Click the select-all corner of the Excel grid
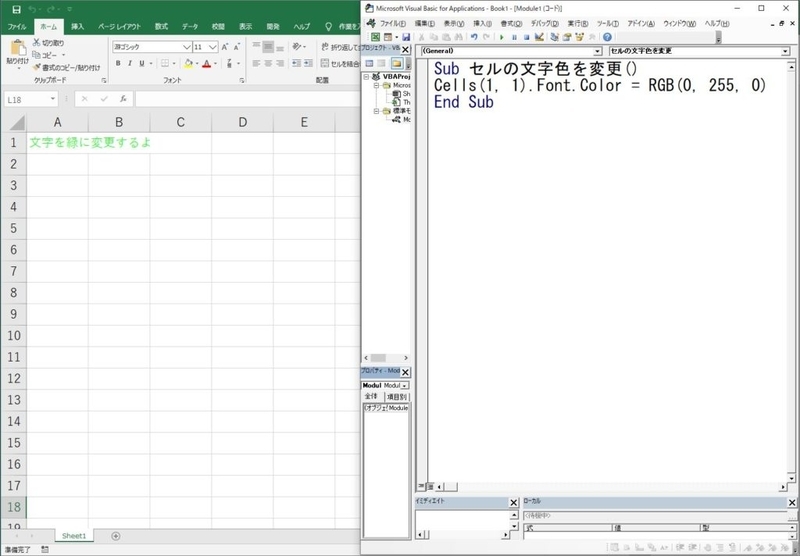This screenshot has width=800, height=556. coord(16,122)
